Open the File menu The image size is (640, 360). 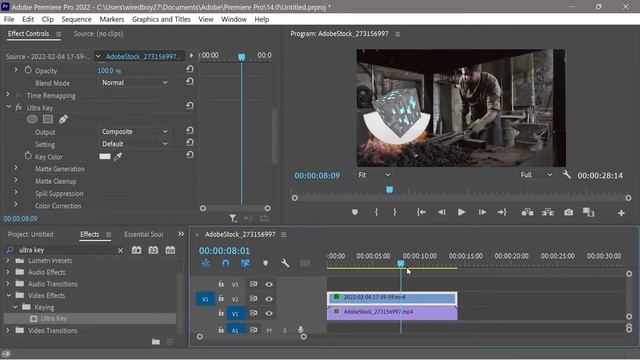[x=9, y=19]
